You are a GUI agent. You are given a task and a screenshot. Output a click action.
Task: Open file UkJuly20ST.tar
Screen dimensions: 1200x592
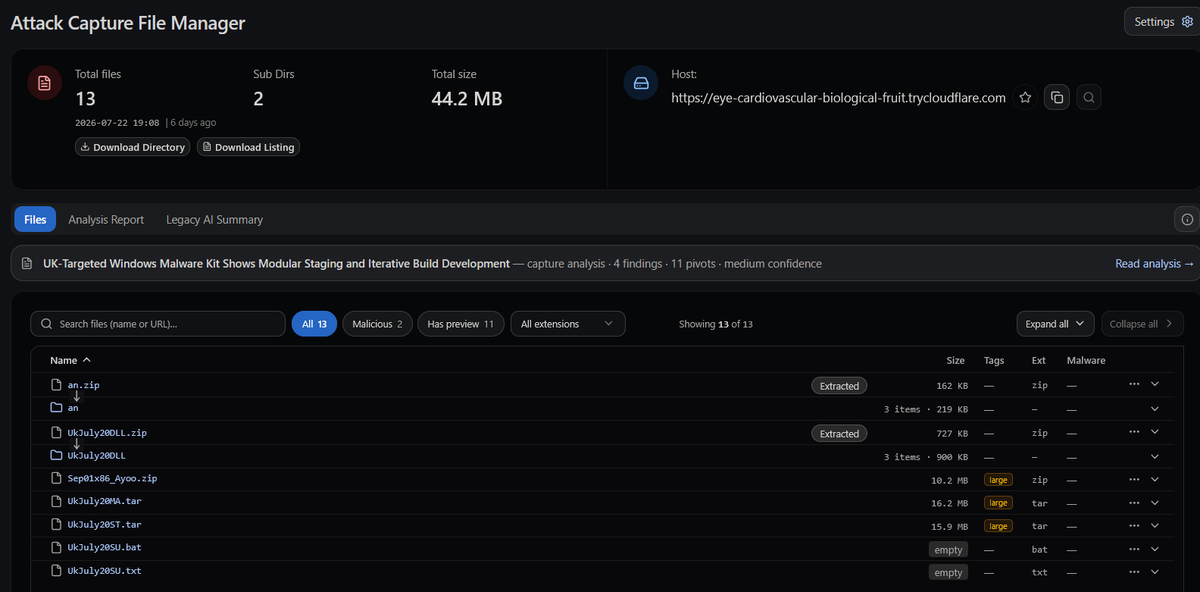pyautogui.click(x=105, y=525)
